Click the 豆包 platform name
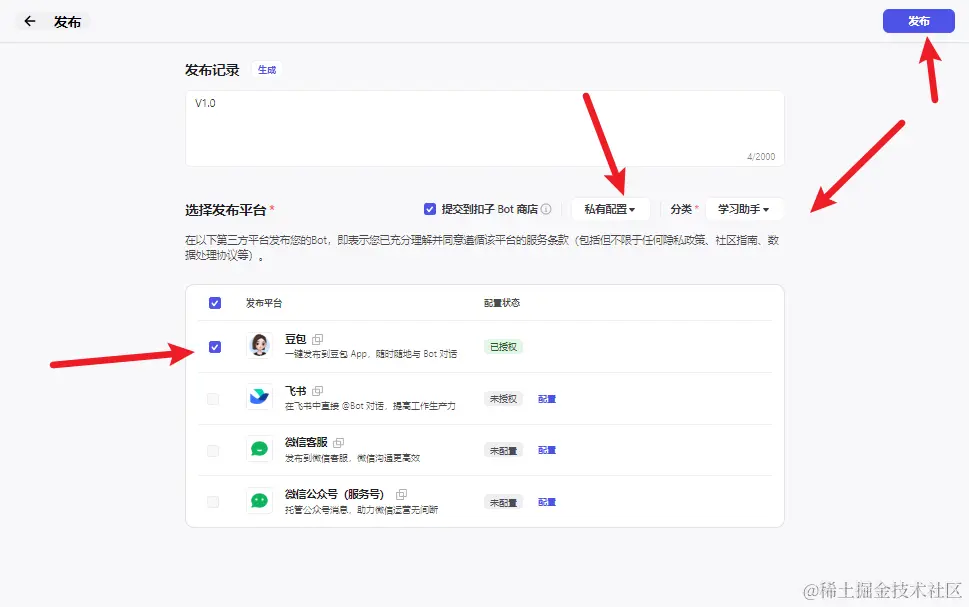 (295, 339)
